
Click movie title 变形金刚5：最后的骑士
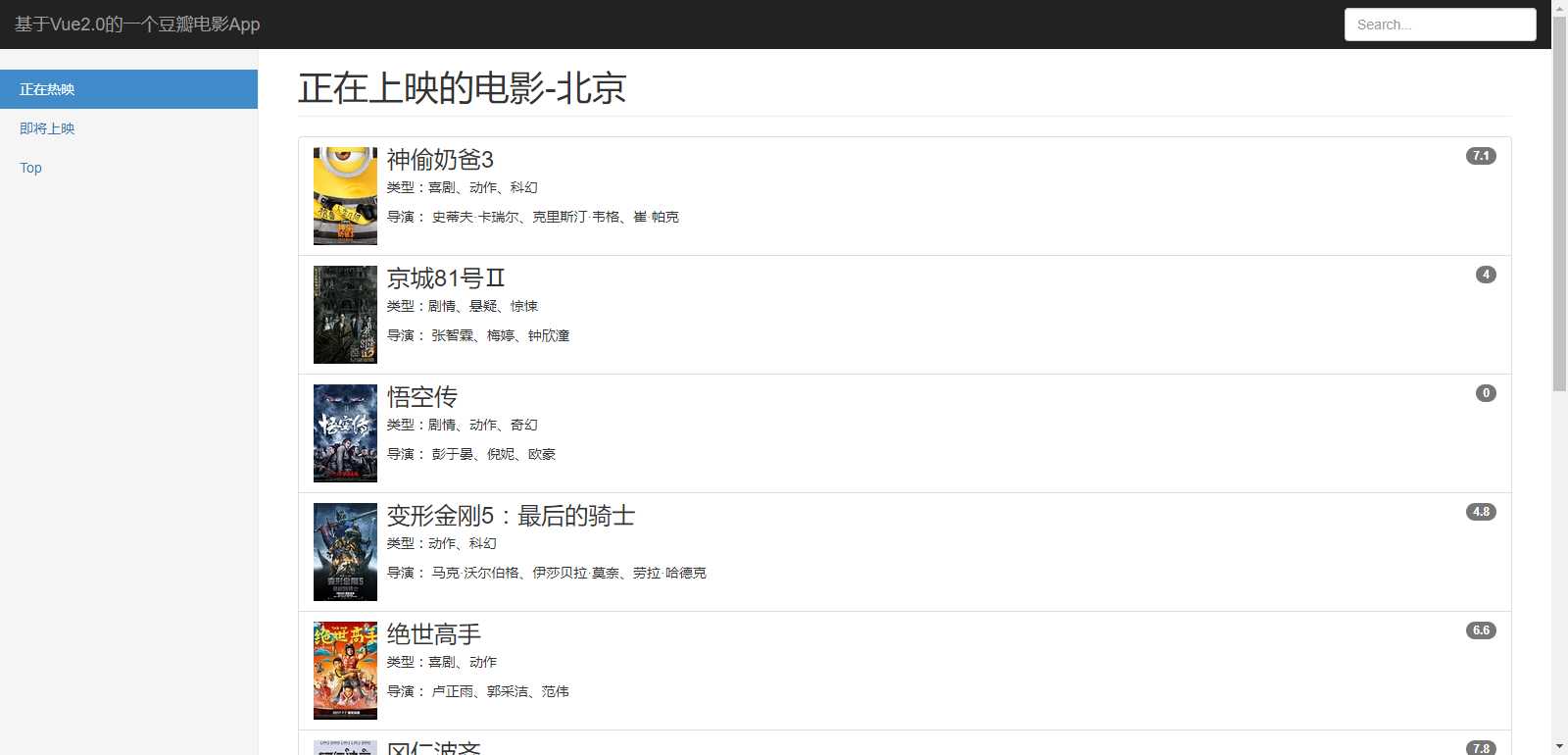[511, 516]
